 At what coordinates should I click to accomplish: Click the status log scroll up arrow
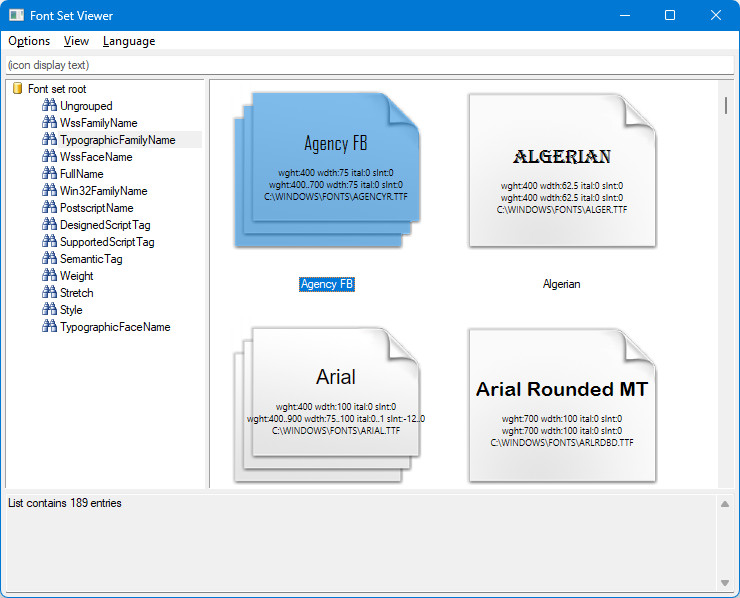[725, 504]
